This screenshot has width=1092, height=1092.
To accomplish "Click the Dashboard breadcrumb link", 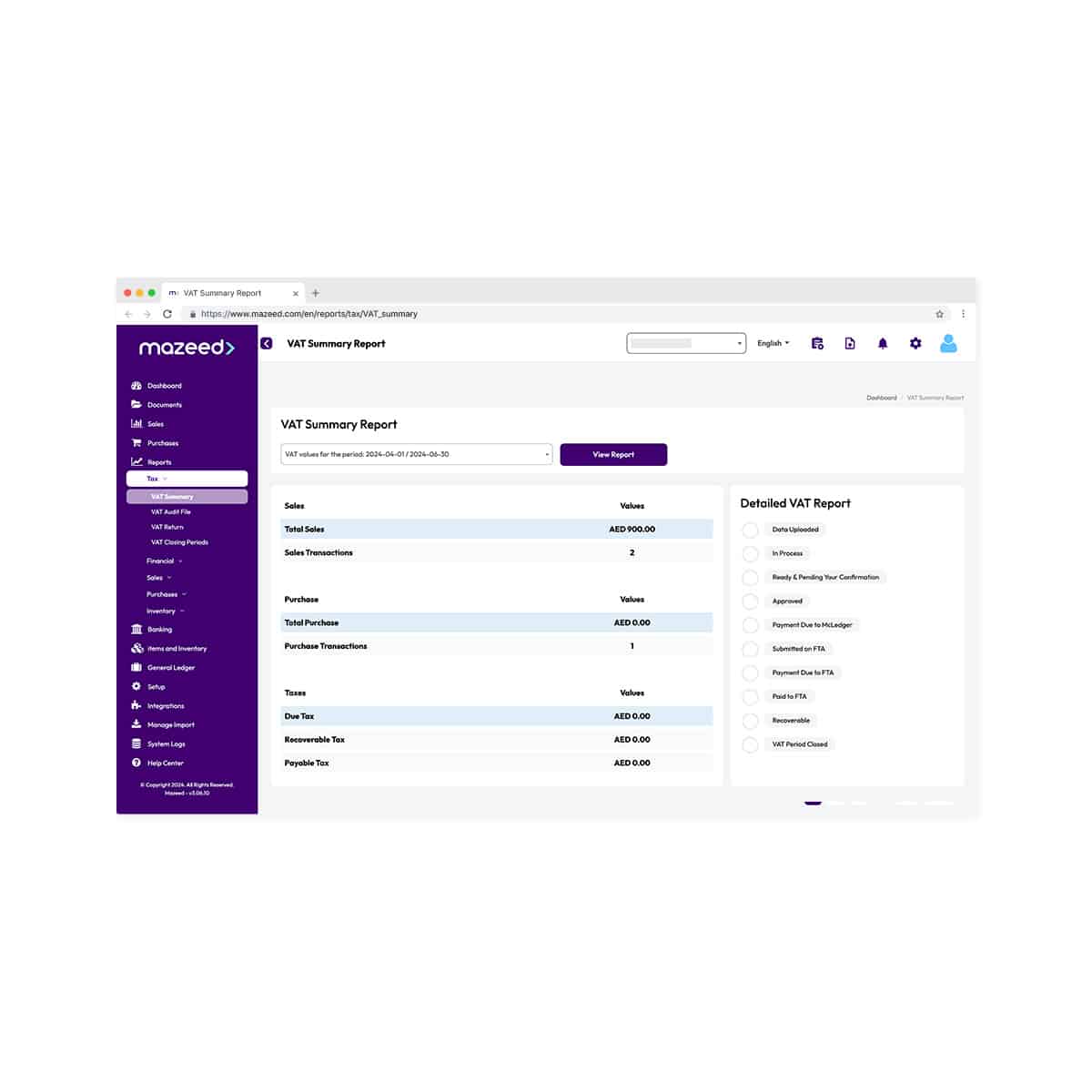I will coord(881,398).
